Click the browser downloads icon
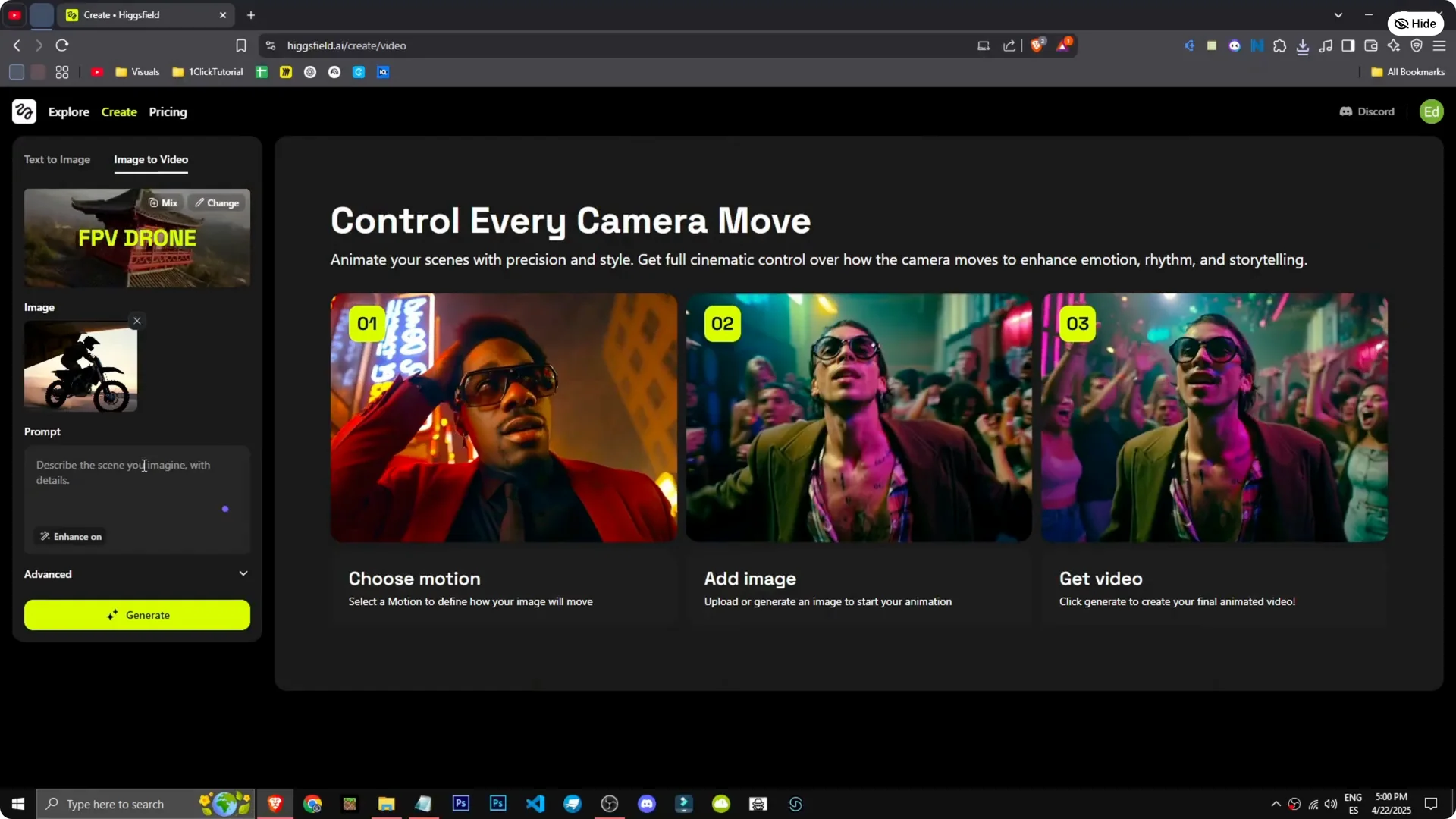The height and width of the screenshot is (819, 1456). 1304,45
